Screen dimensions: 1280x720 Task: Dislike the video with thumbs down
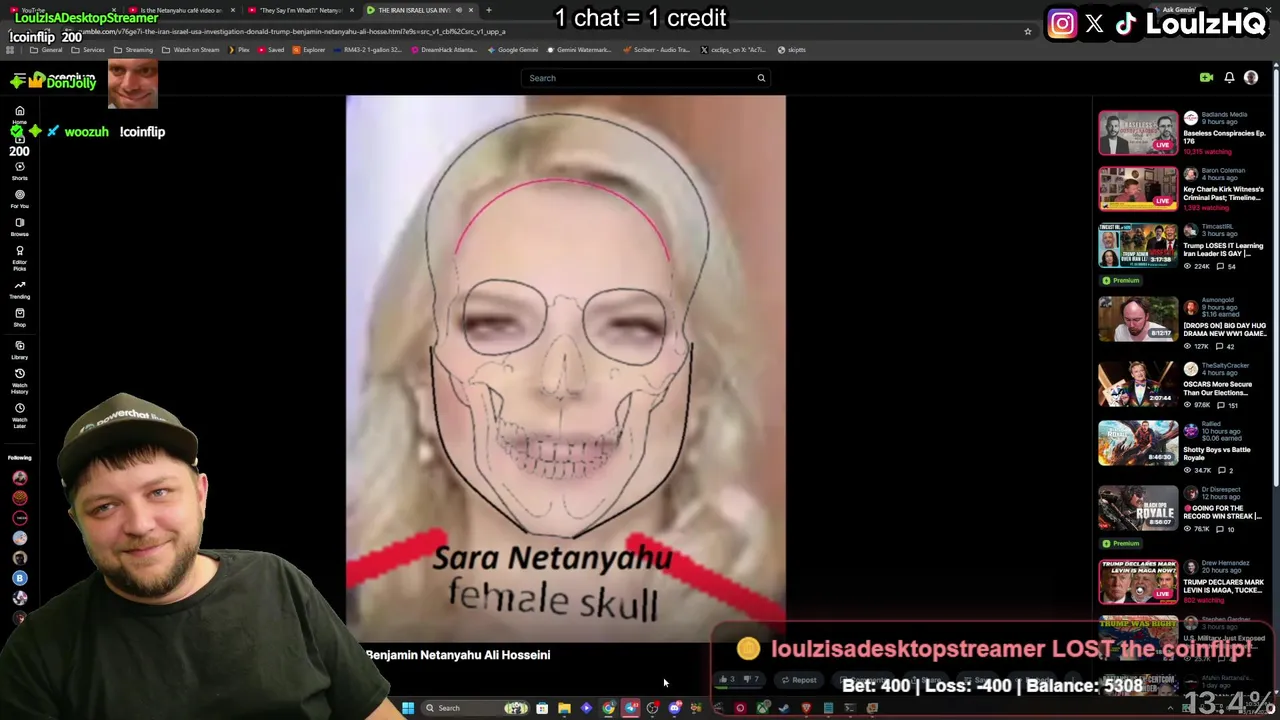tap(750, 680)
